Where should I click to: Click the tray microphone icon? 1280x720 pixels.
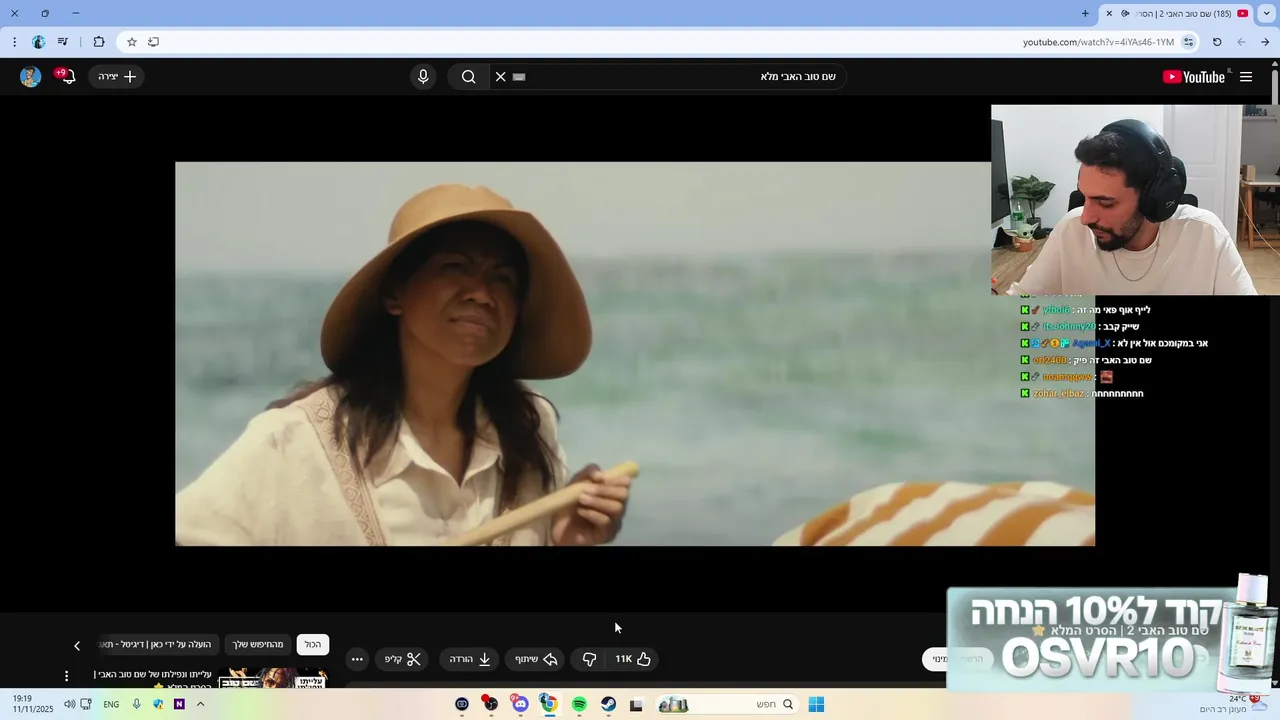coord(136,704)
